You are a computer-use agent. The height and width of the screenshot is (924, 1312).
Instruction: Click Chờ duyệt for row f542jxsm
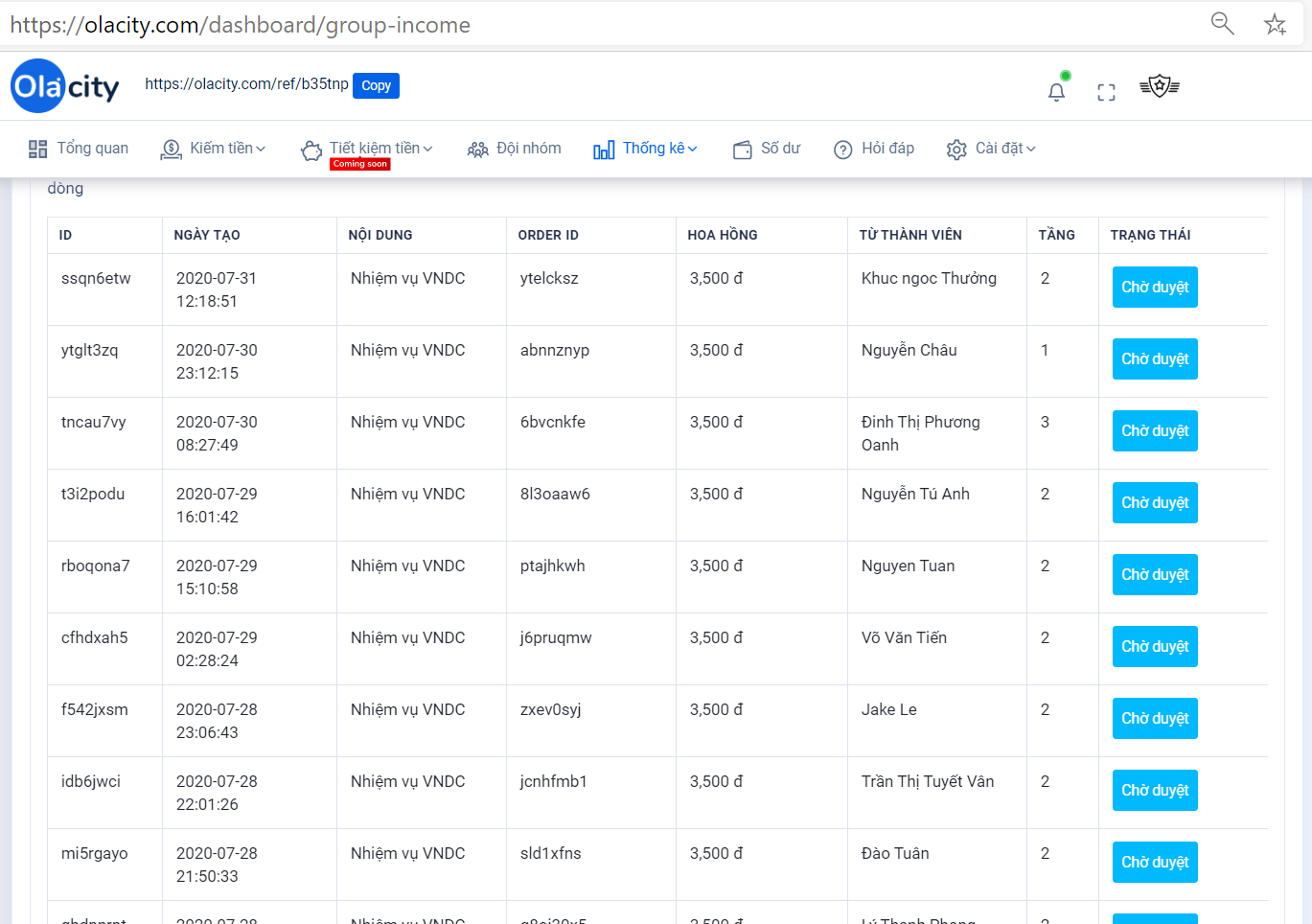(1155, 719)
